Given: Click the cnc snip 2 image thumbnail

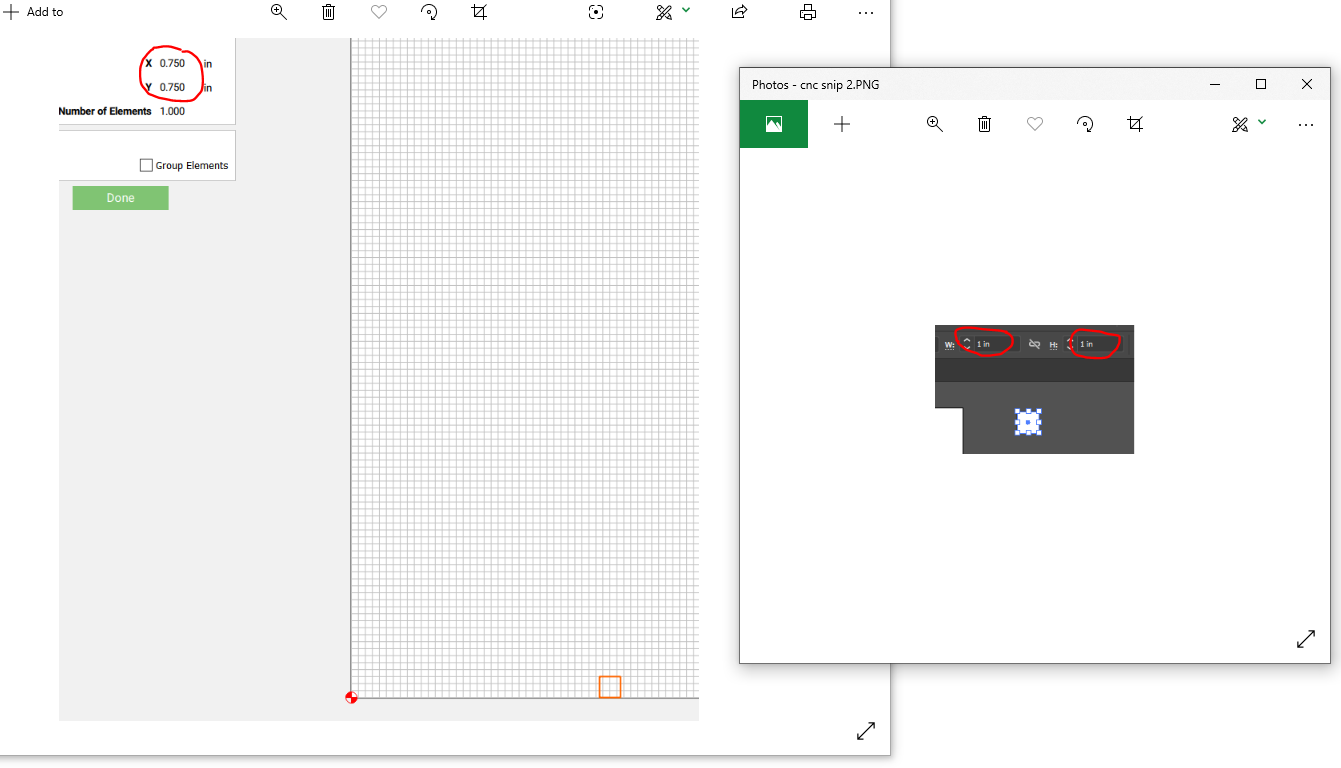Looking at the screenshot, I should [x=1034, y=389].
